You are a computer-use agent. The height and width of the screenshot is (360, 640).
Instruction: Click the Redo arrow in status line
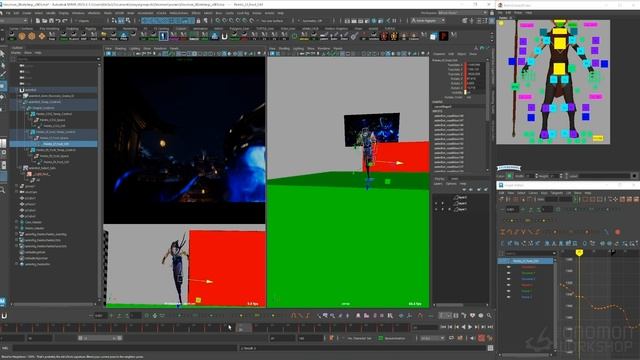pos(64,20)
